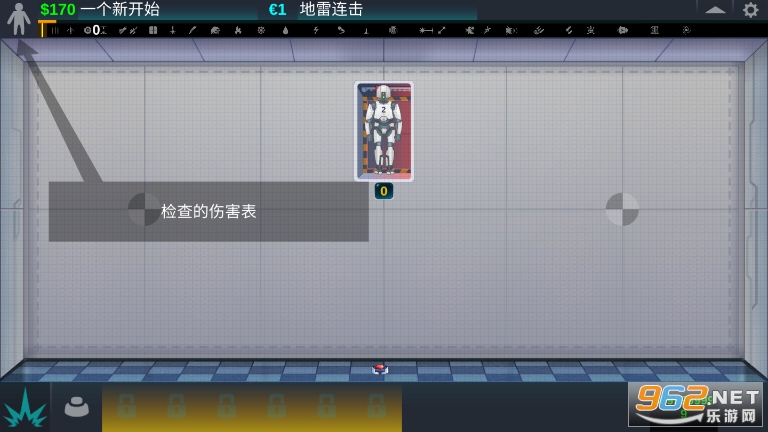The height and width of the screenshot is (432, 768).
Task: Select the spiral damage icon
Action: [686, 30]
